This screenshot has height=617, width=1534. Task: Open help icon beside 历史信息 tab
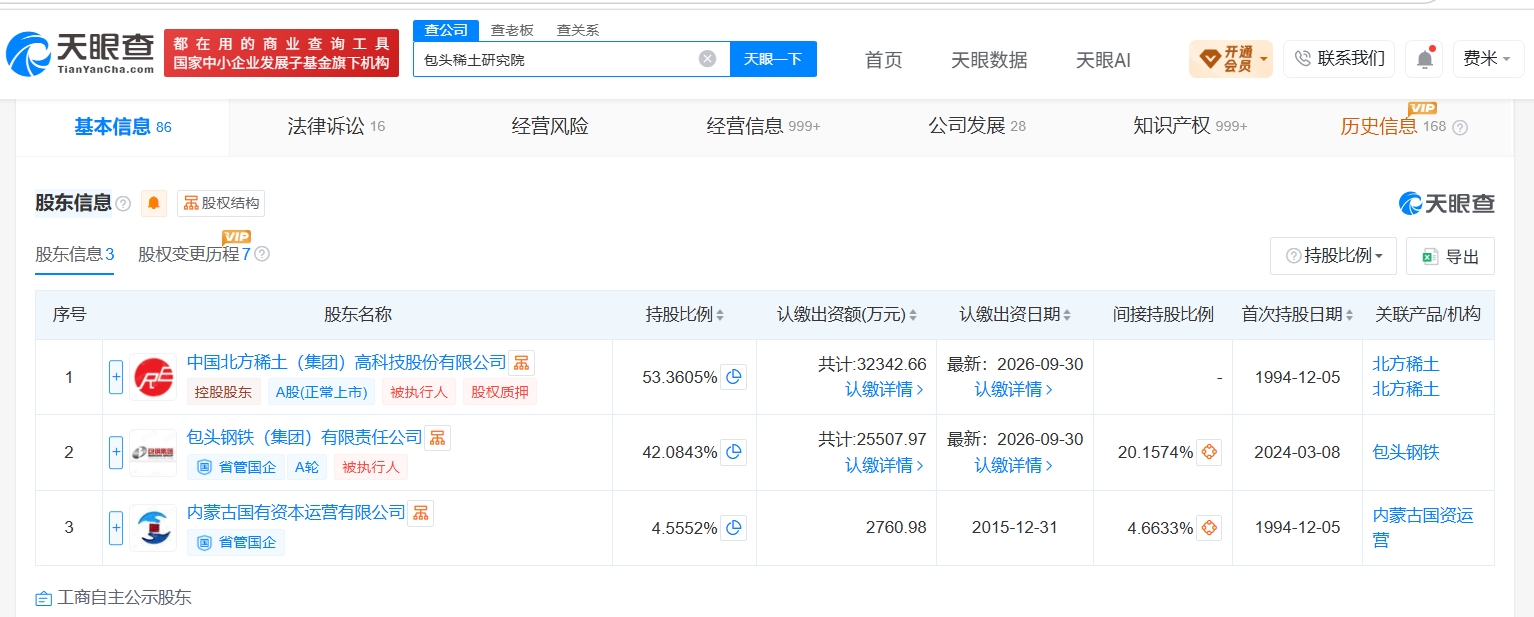(1460, 128)
